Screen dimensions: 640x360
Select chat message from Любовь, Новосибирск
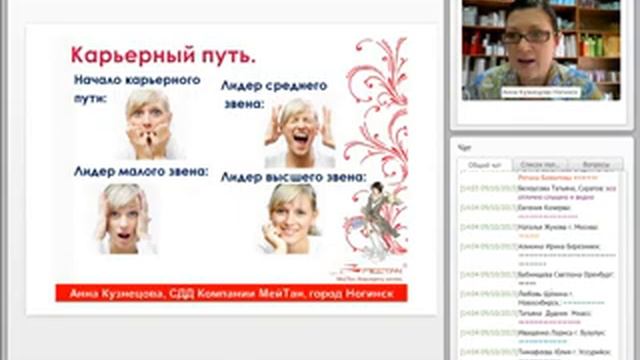539,298
